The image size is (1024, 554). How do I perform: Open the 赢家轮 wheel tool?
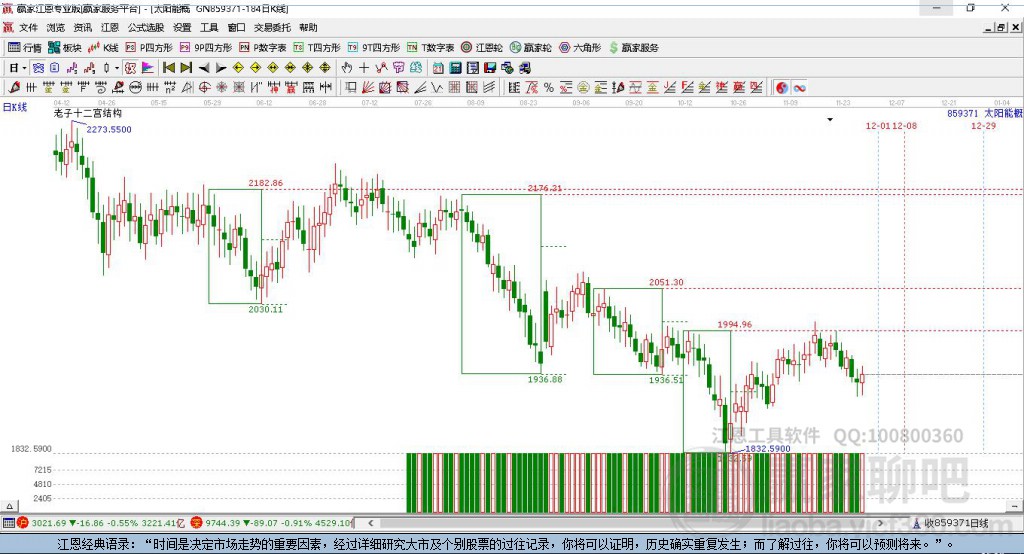[x=530, y=48]
